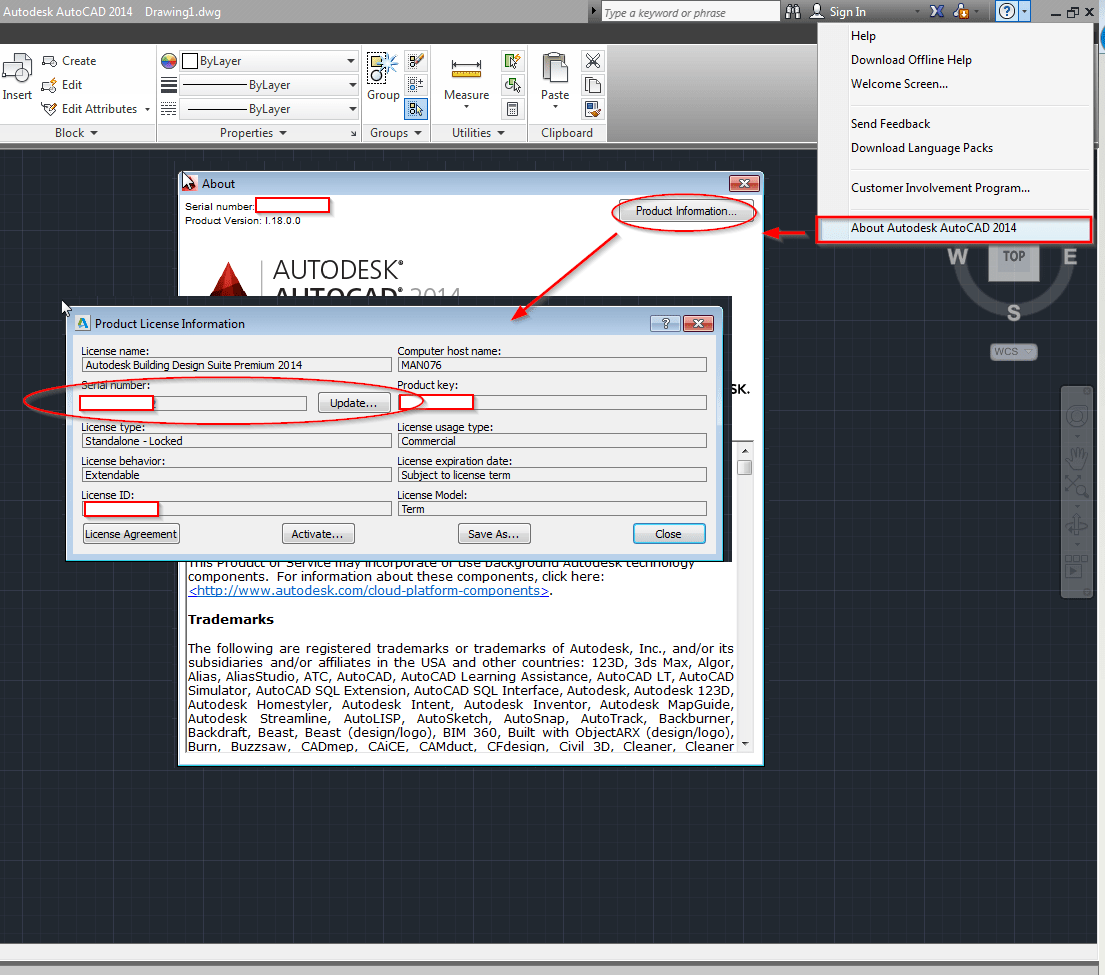Click Close in Product License Information
This screenshot has width=1105, height=975.
pos(668,534)
